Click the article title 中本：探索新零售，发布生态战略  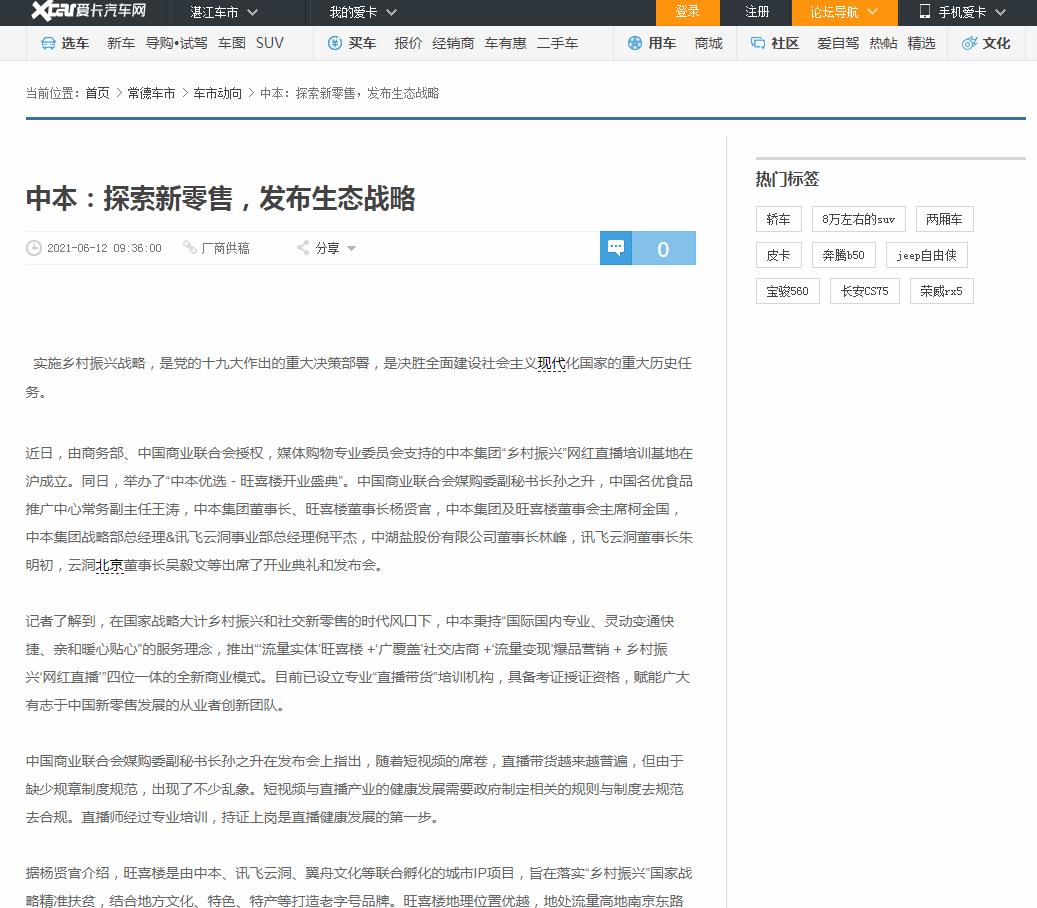click(221, 198)
